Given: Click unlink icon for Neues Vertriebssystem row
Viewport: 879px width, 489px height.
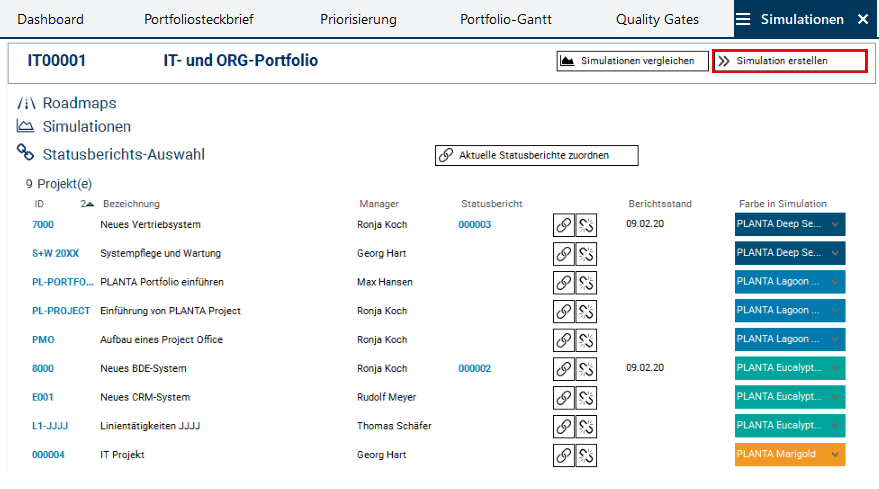Looking at the screenshot, I should click(x=587, y=225).
